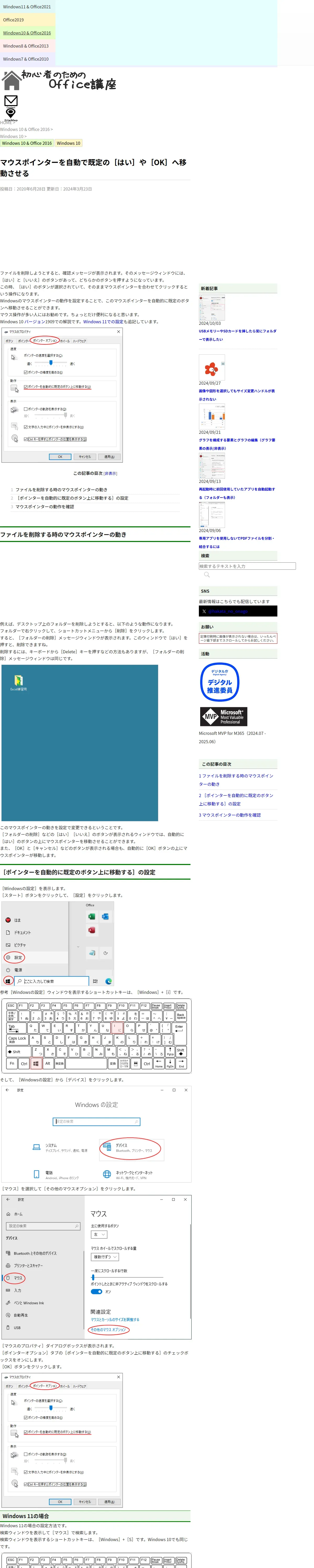Click the sidebar 検索するテキストを入力 search field
Image resolution: width=314 pixels, height=1568 pixels.
pos(247,566)
